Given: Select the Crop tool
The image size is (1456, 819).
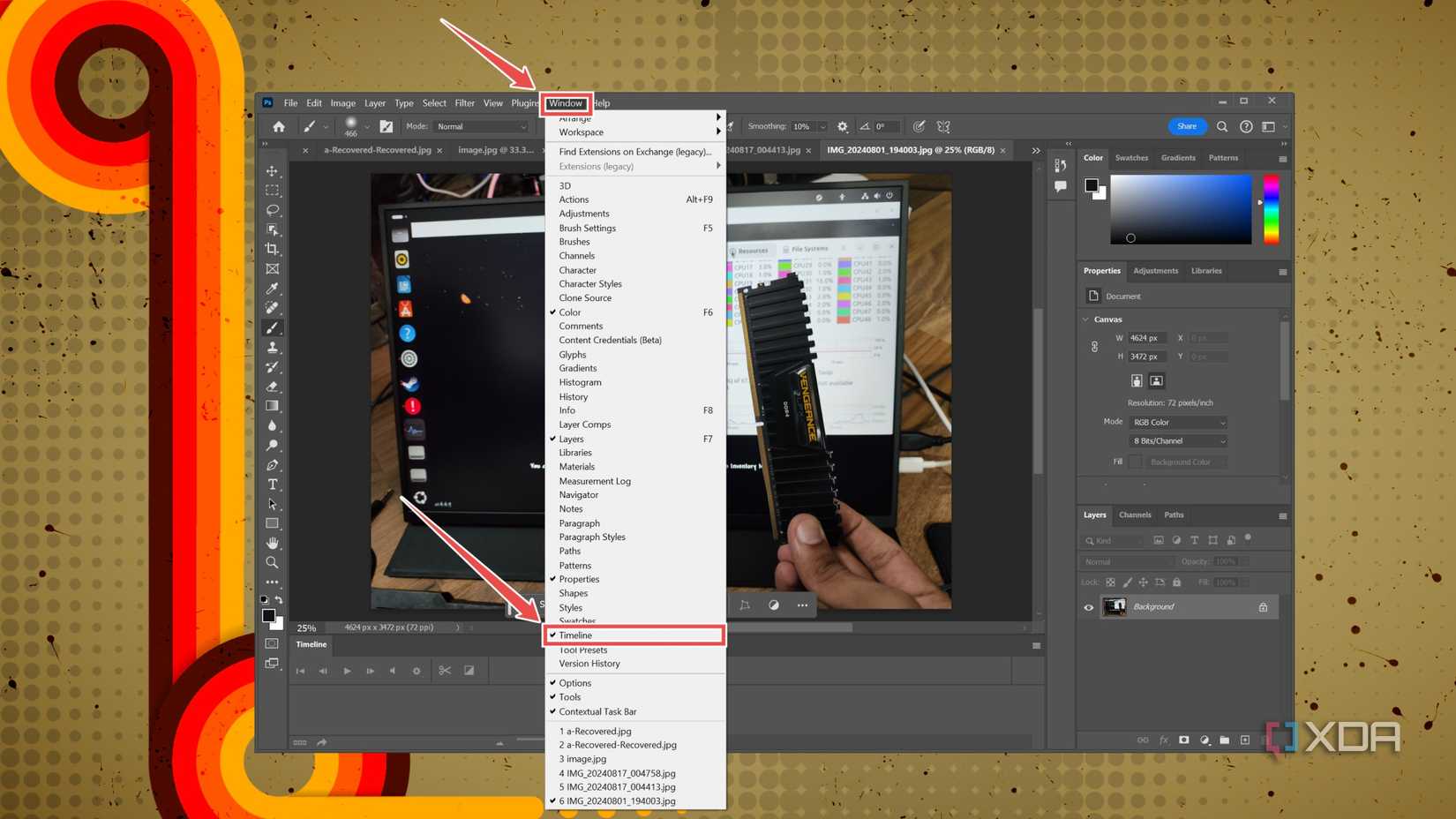Looking at the screenshot, I should tap(272, 249).
